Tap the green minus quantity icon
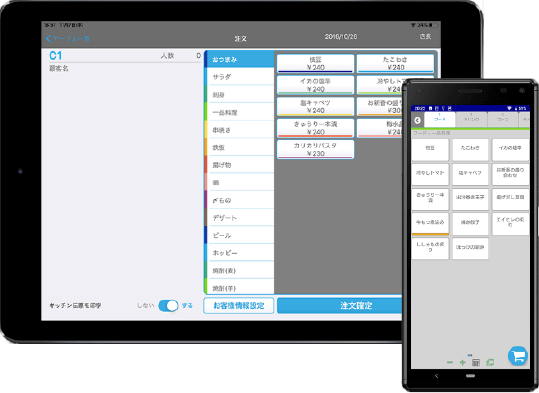 pos(450,362)
